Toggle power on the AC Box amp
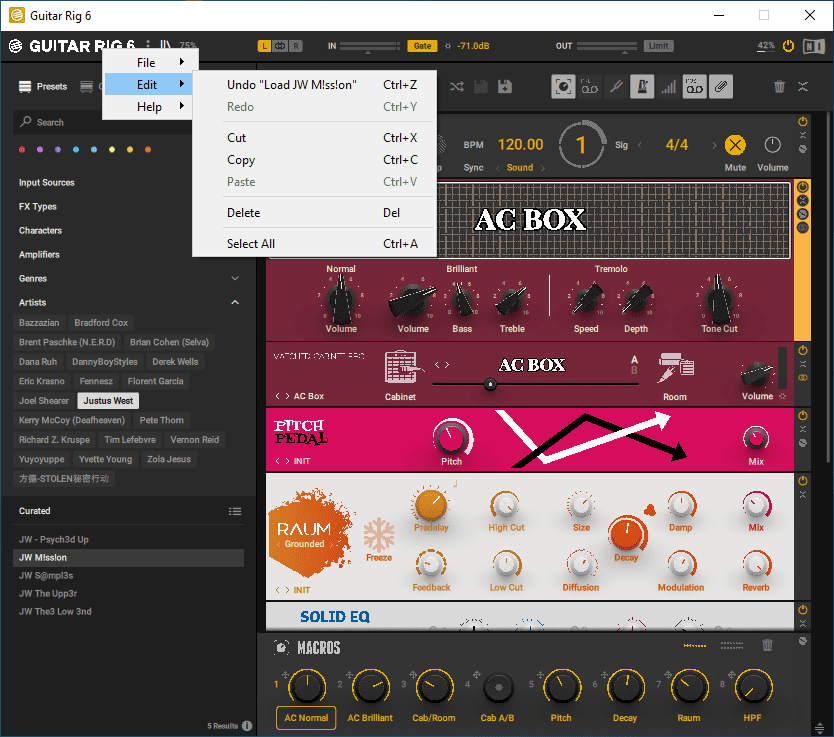Viewport: 834px width, 737px height. [x=803, y=187]
